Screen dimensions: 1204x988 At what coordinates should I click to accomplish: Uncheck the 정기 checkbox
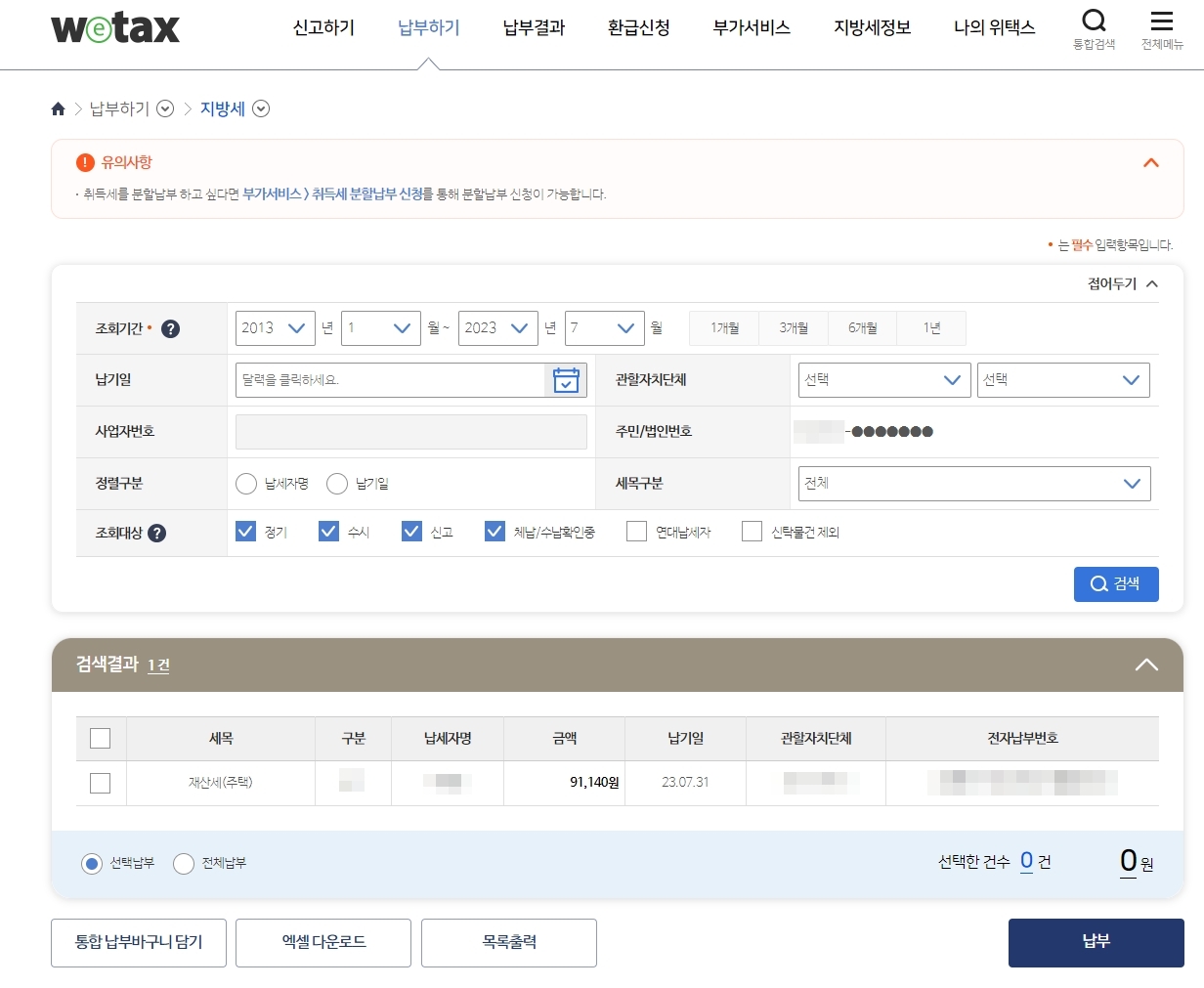click(245, 531)
